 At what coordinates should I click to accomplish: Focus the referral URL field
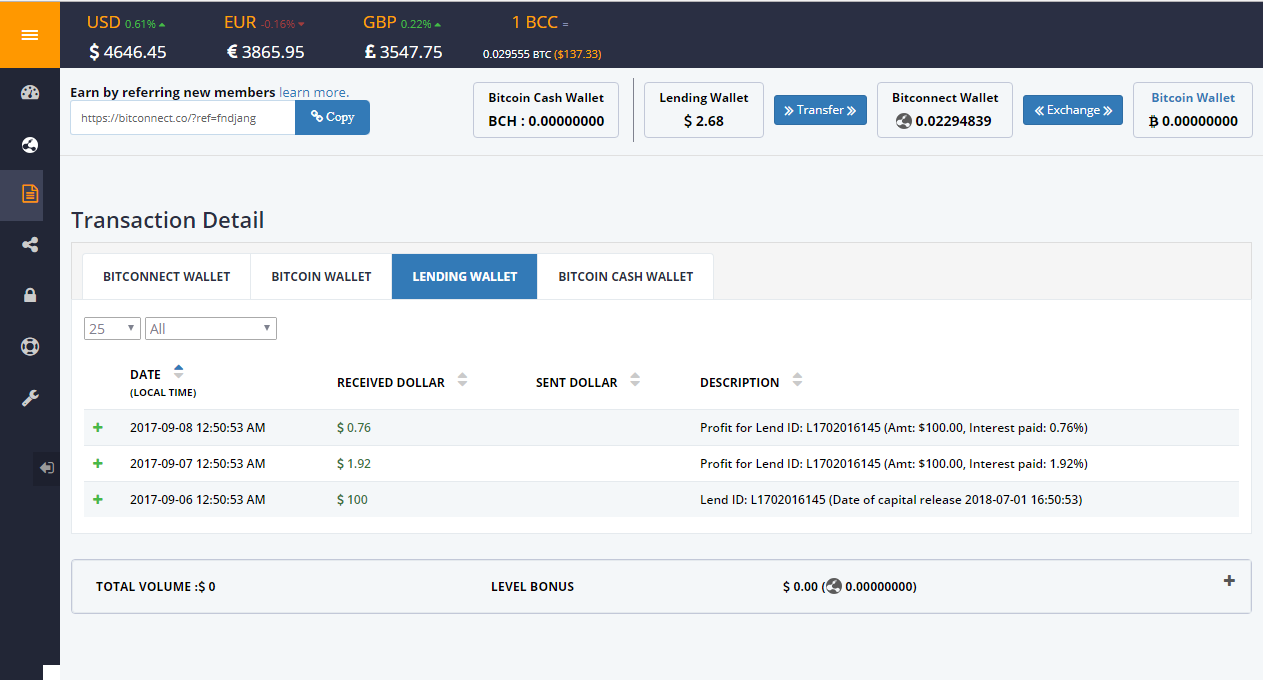pyautogui.click(x=183, y=117)
